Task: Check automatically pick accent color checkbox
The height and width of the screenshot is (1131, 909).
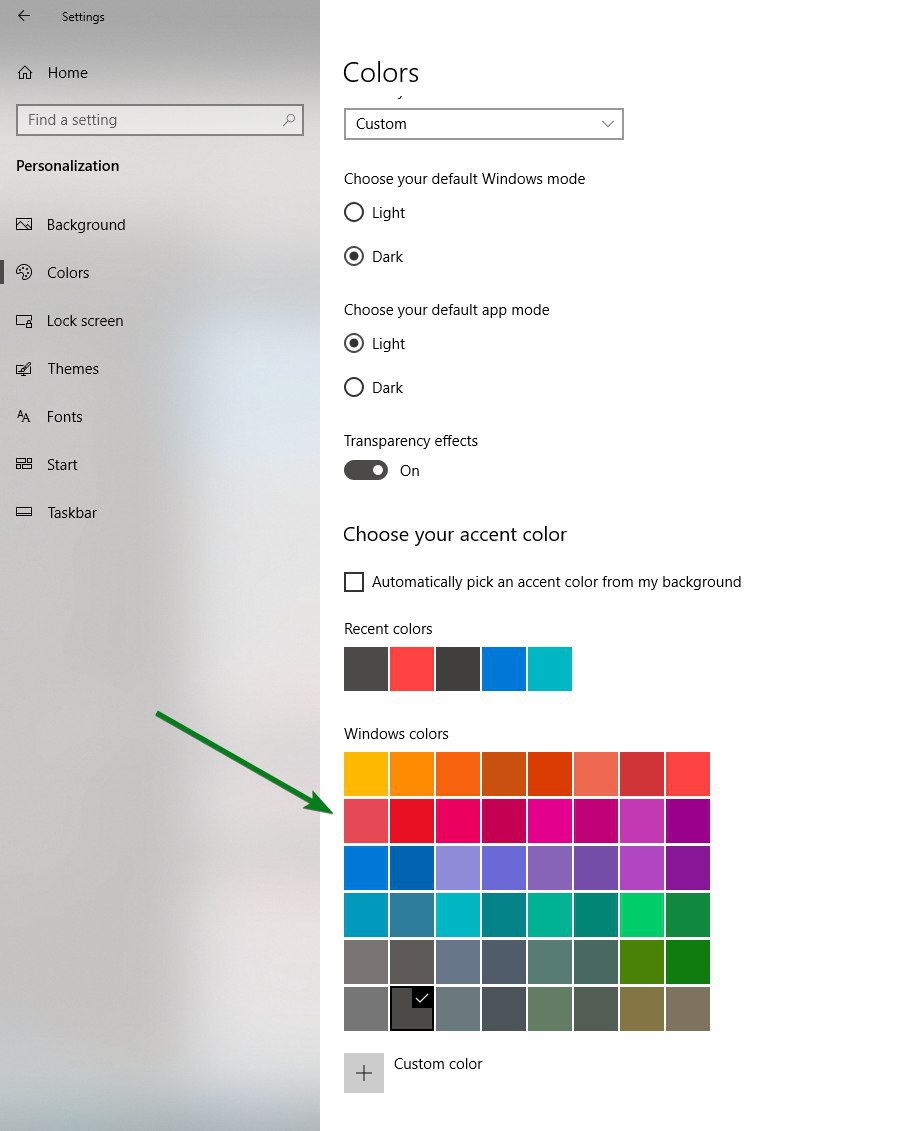Action: 354,581
